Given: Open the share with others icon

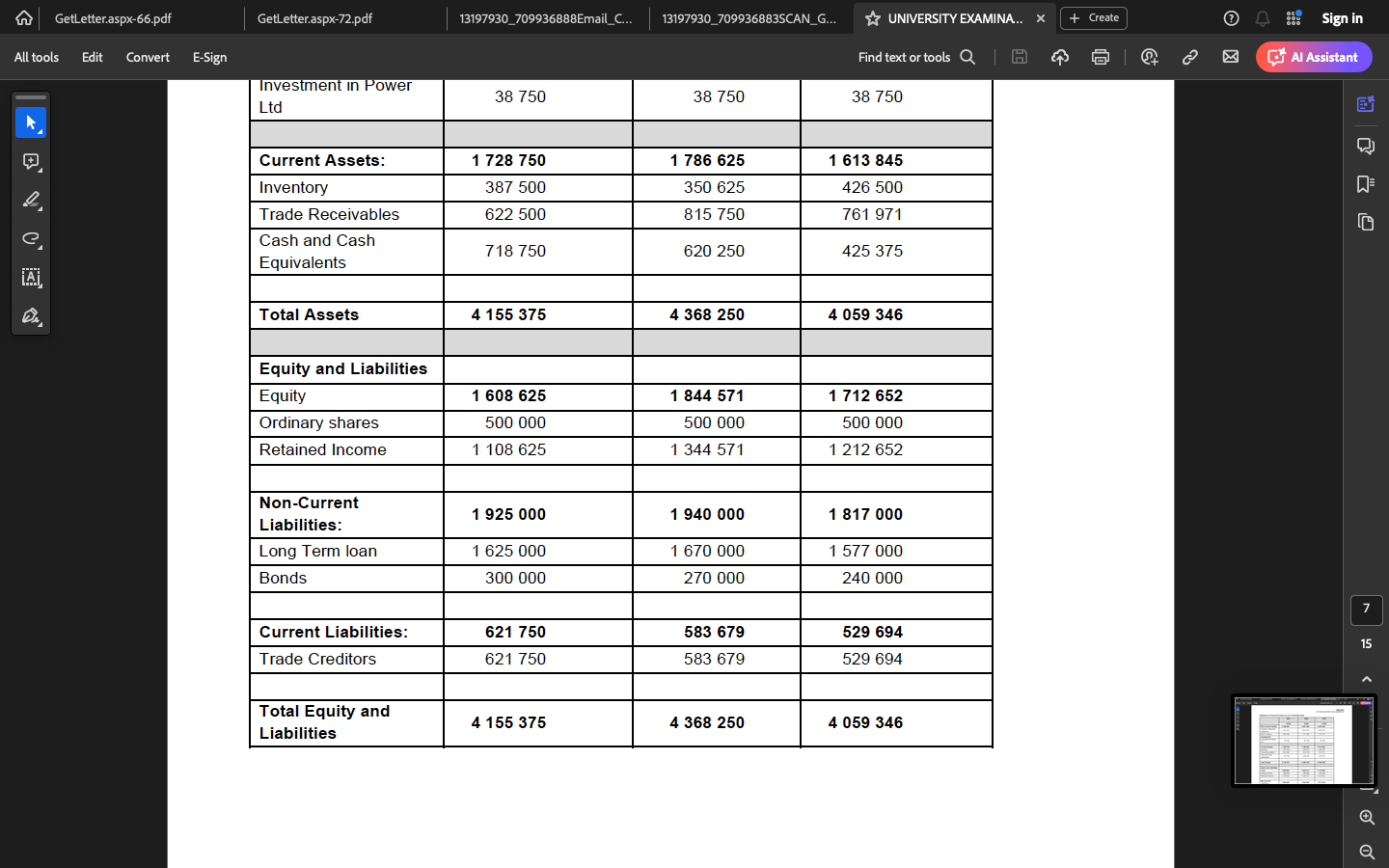Looking at the screenshot, I should click(1149, 57).
